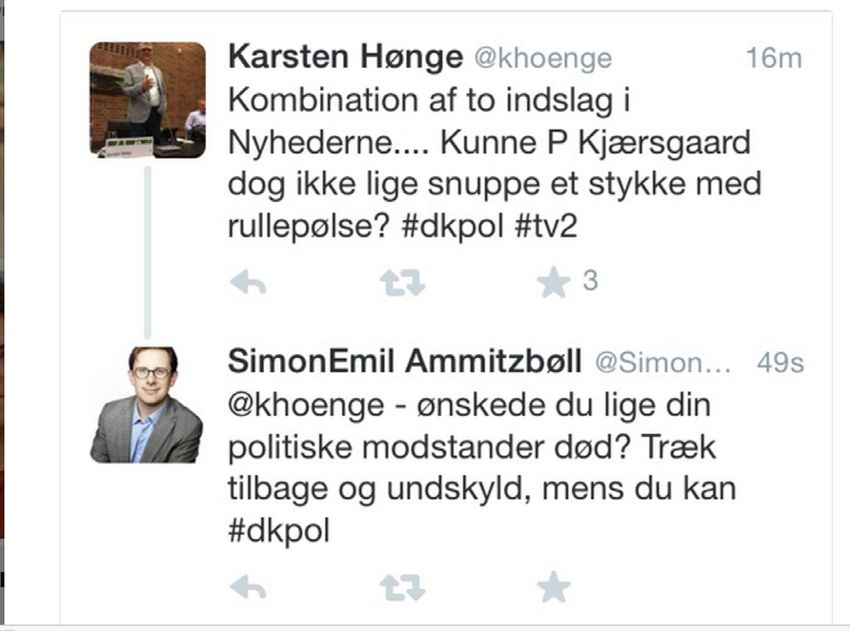
Task: Open the 16m timestamp of first tweet
Action: pyautogui.click(x=774, y=57)
